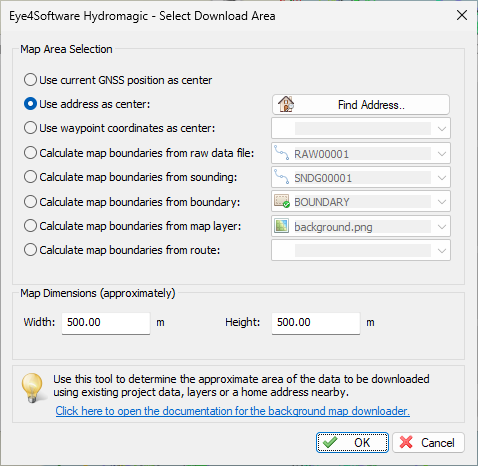Click the Width input field
The height and width of the screenshot is (466, 478).
click(106, 323)
